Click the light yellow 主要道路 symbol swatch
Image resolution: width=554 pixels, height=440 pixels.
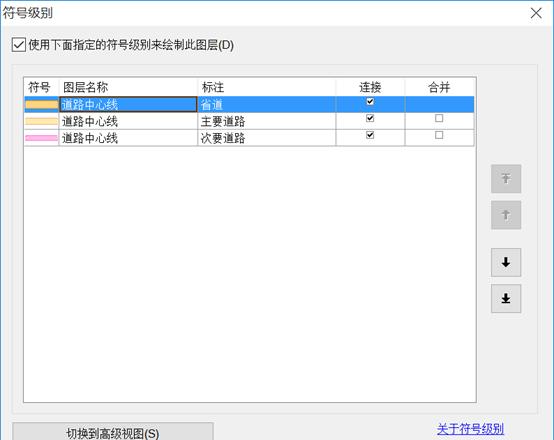click(41, 121)
